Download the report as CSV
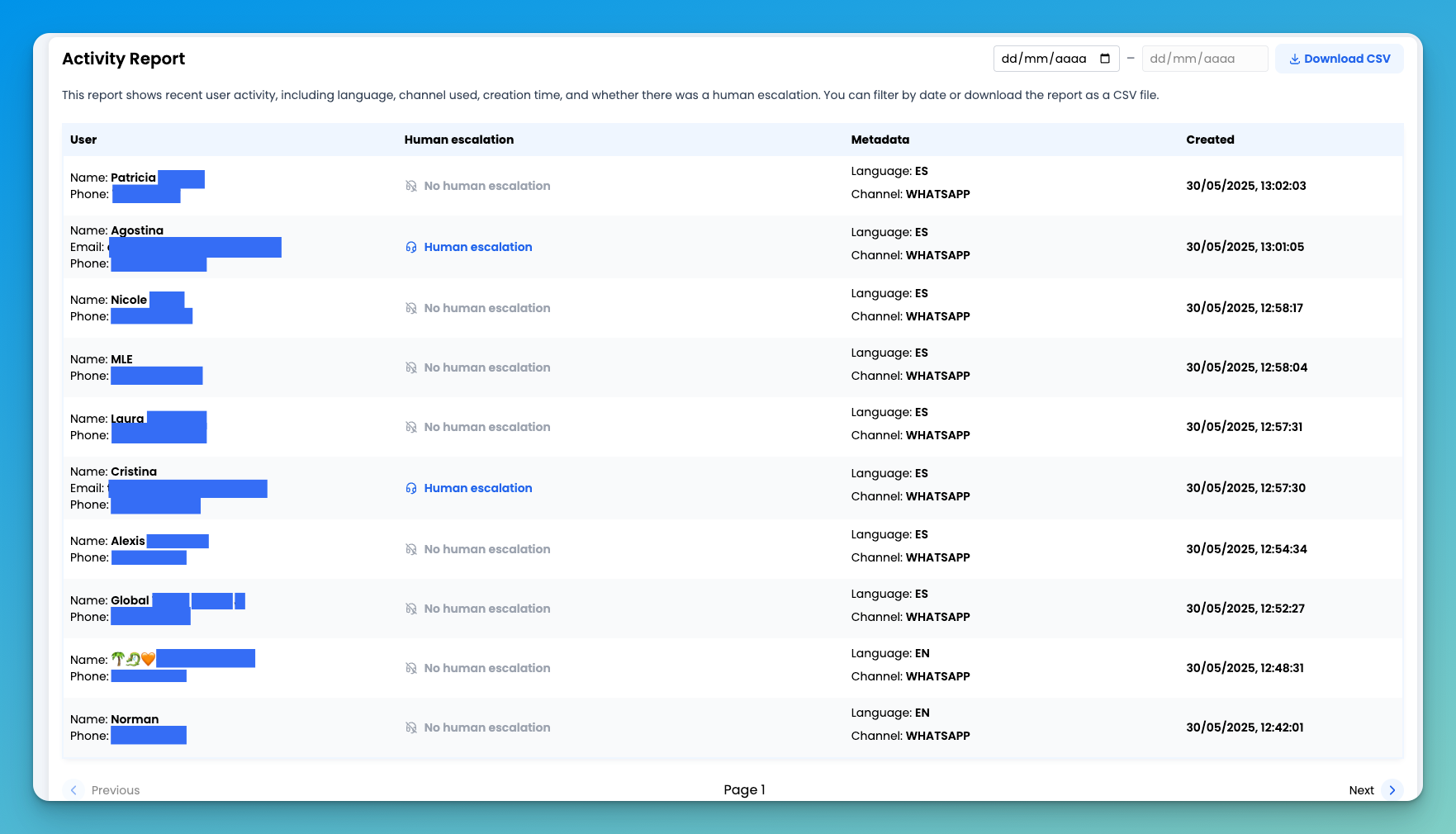Image resolution: width=1456 pixels, height=834 pixels. click(1340, 59)
